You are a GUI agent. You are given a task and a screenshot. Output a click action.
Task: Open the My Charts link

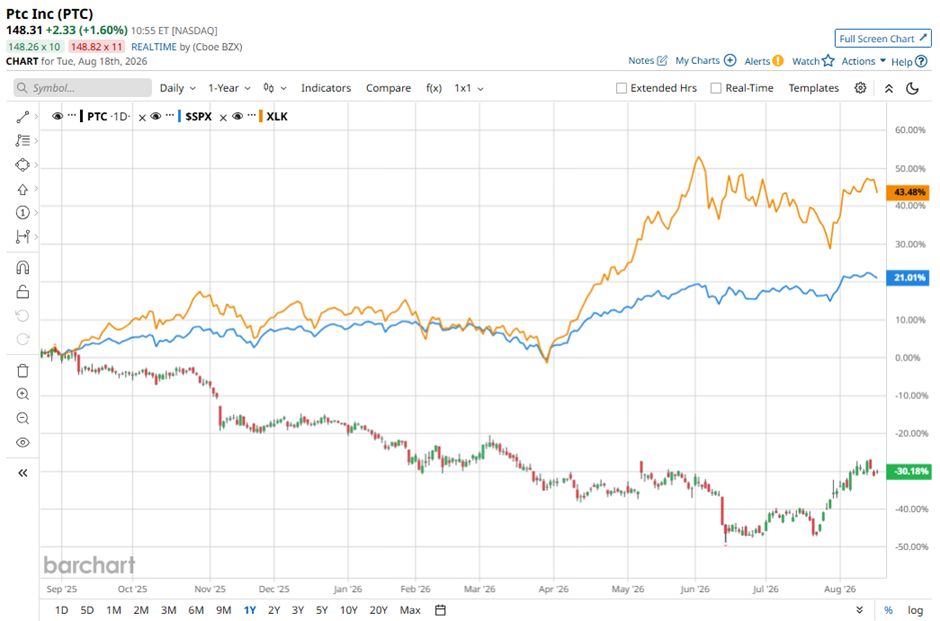click(x=697, y=60)
